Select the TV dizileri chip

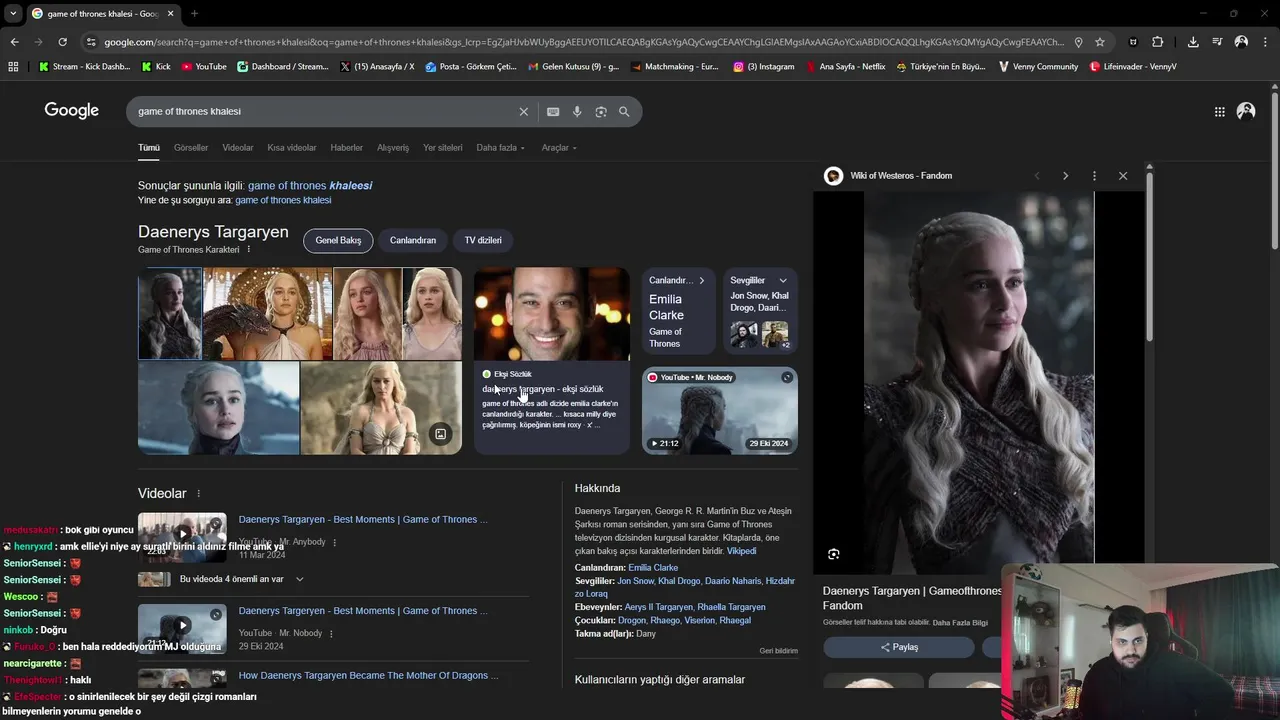pyautogui.click(x=483, y=241)
